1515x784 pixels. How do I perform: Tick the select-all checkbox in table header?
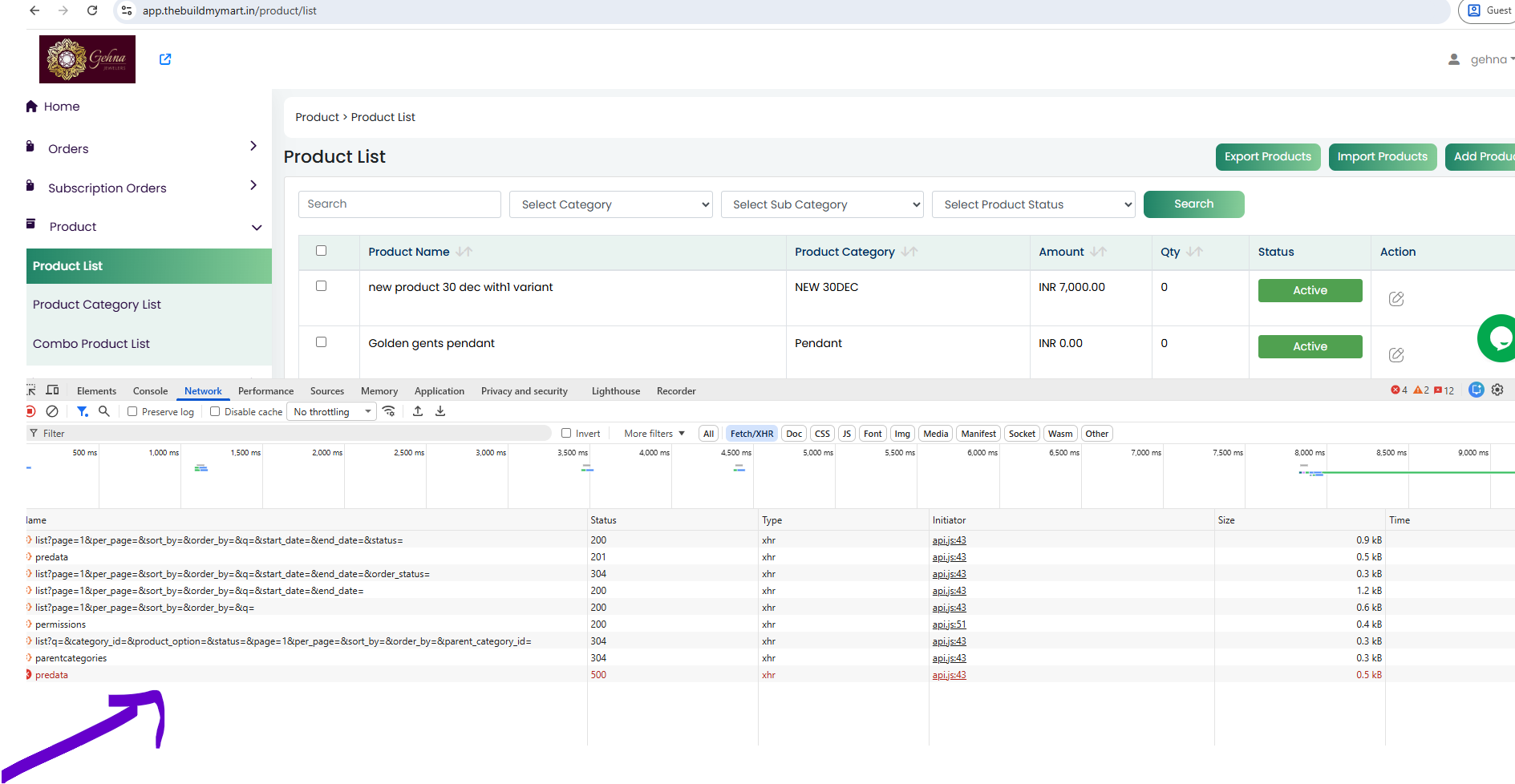pyautogui.click(x=322, y=251)
